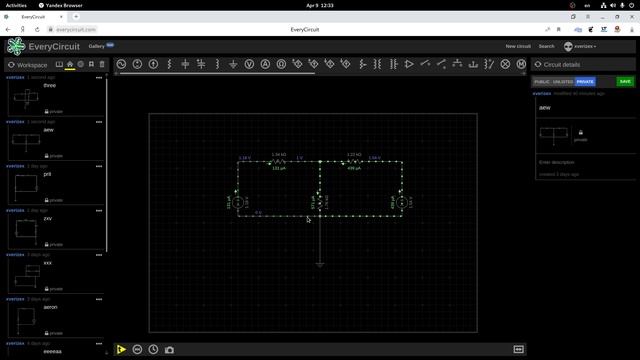Click the wire toggle icon at bottom
The image size is (640, 360).
pos(137,349)
